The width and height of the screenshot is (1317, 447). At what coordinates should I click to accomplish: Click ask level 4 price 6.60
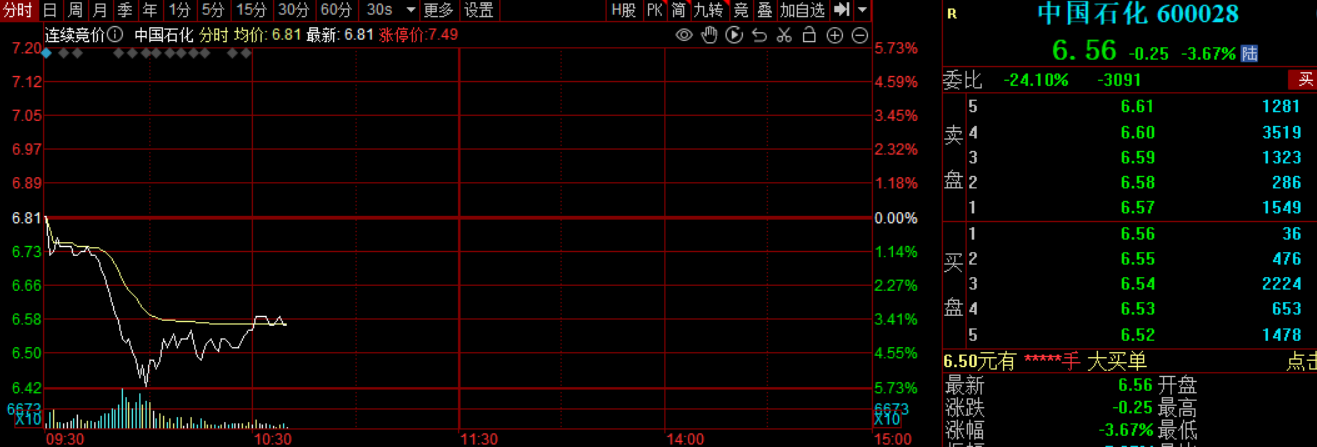1138,132
